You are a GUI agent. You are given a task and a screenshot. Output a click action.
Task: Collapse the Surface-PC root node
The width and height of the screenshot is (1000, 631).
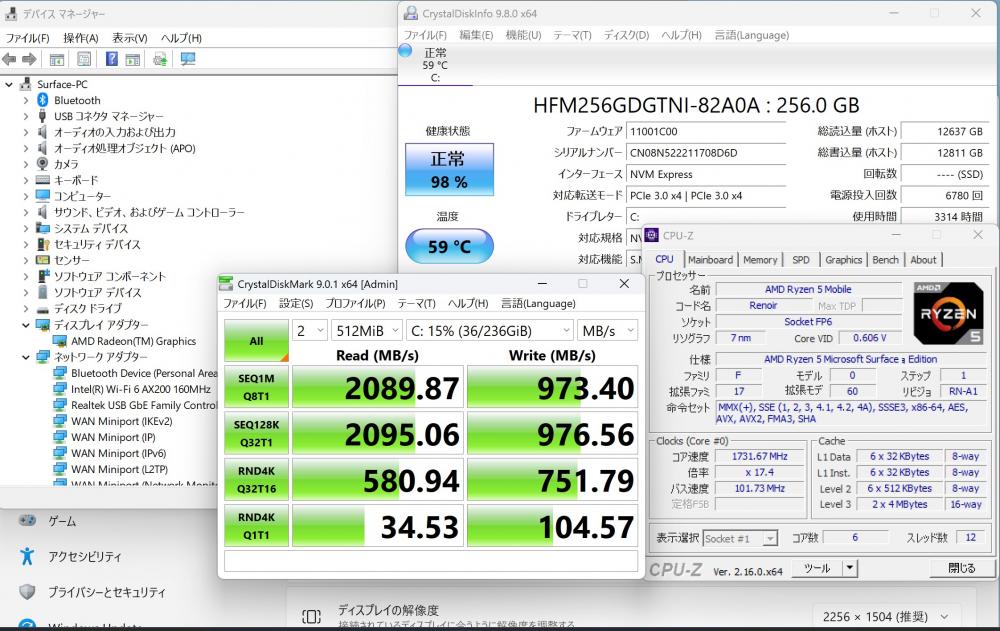(9, 84)
